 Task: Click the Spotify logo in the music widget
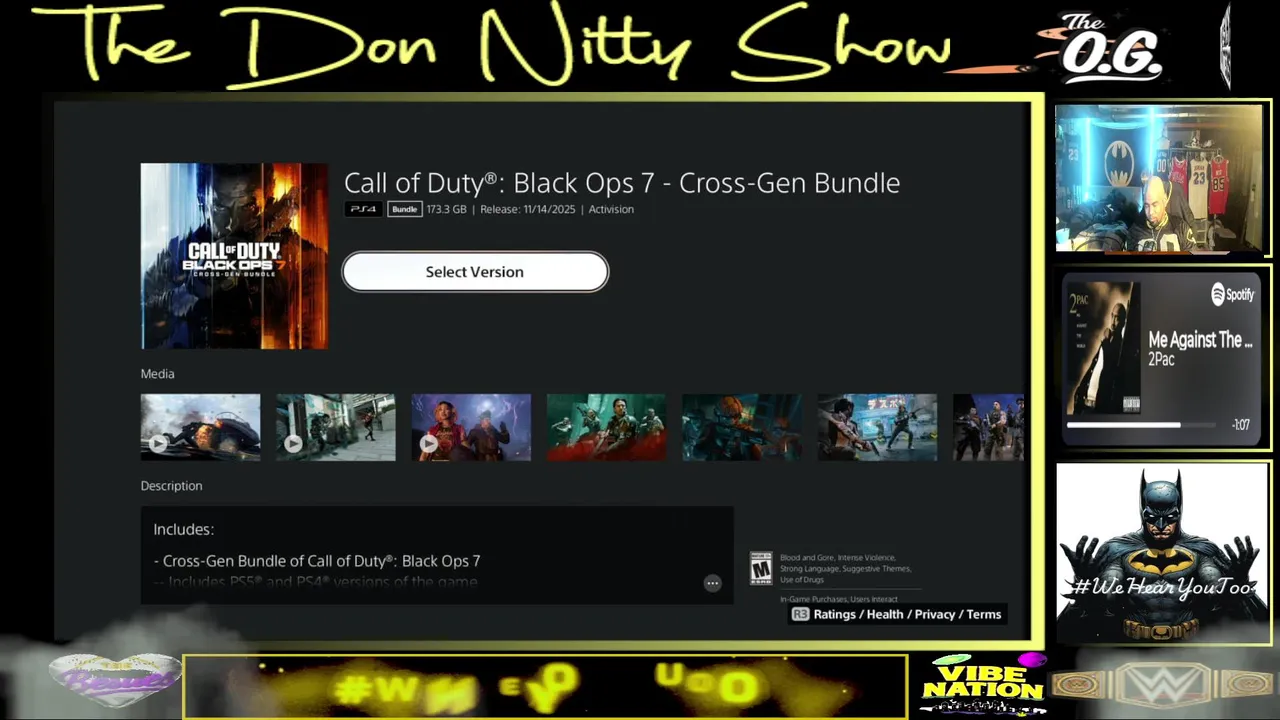tap(1232, 294)
